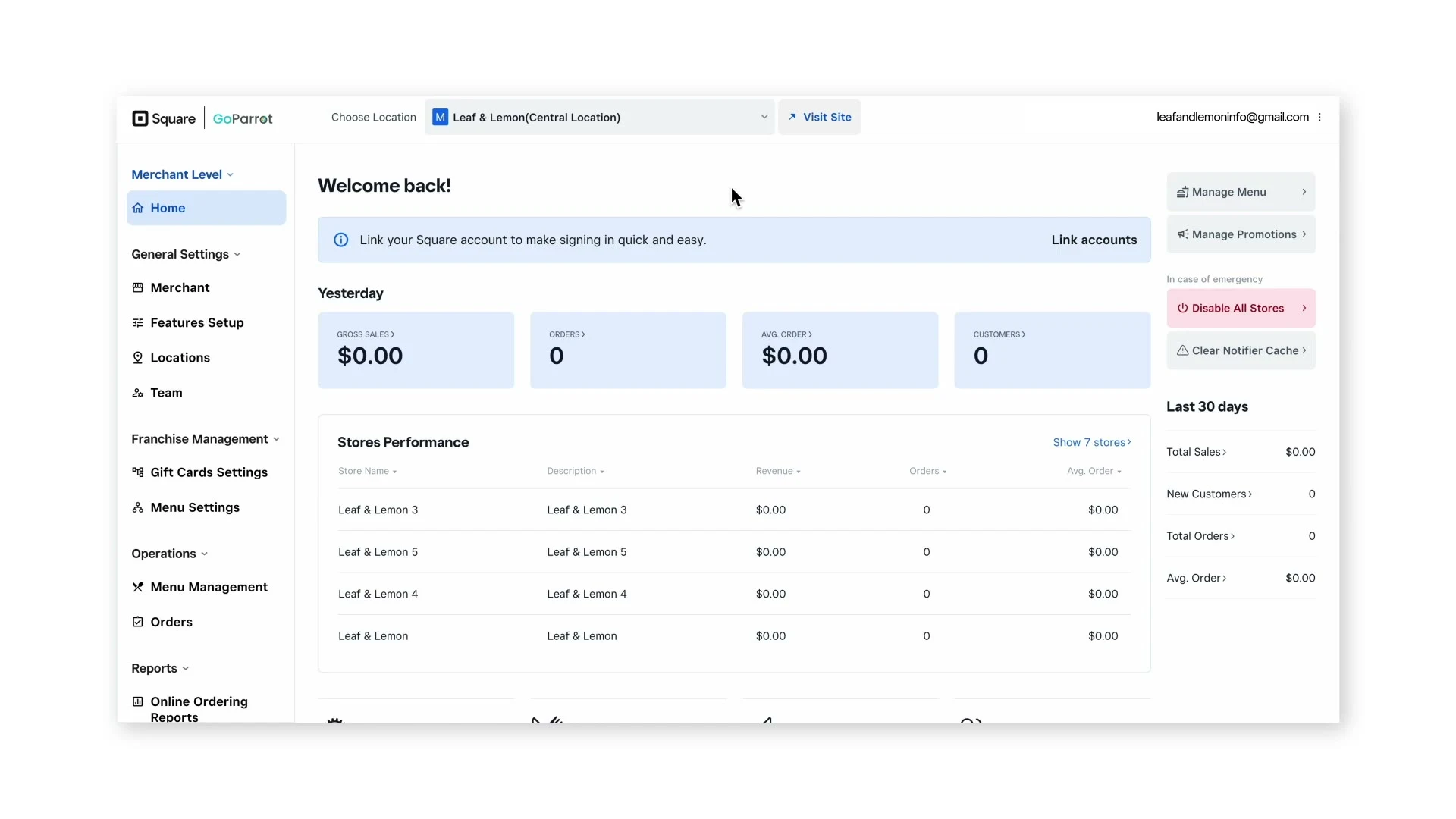Click the Show 7 stores link
This screenshot has width=1456, height=819.
pyautogui.click(x=1091, y=442)
